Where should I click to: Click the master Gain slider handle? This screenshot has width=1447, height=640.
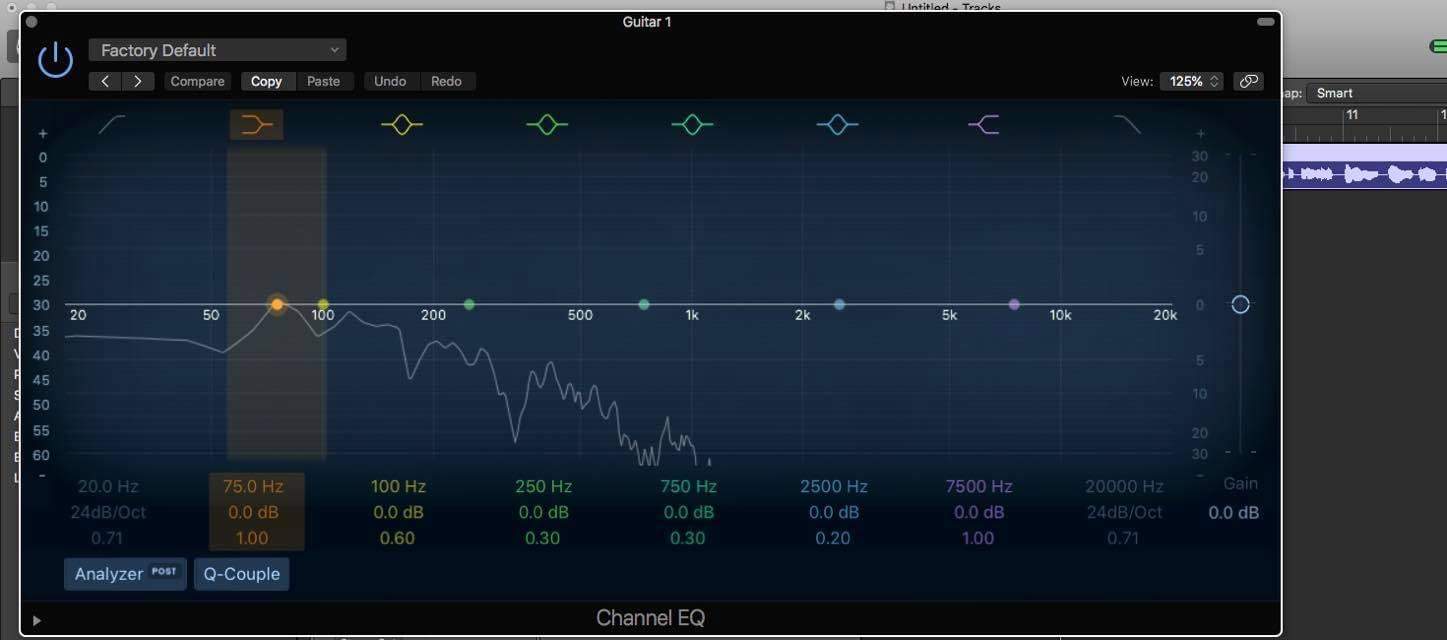(x=1240, y=304)
